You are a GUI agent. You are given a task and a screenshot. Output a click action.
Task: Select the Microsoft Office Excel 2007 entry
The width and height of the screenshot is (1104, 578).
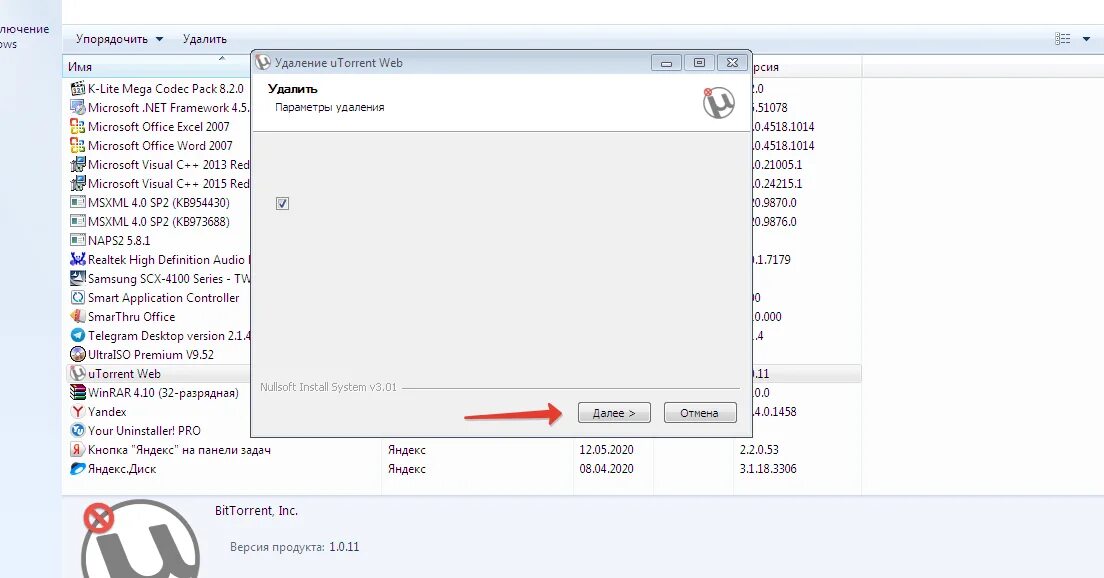[158, 127]
